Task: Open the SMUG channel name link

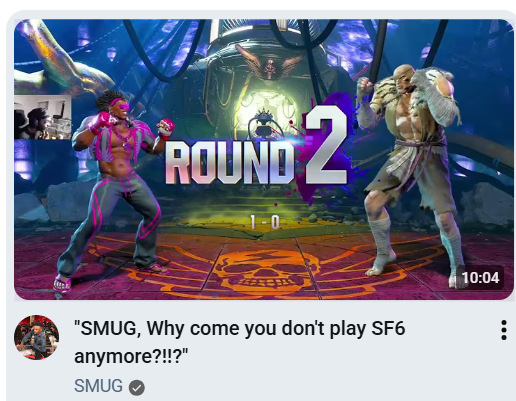Action: click(98, 386)
